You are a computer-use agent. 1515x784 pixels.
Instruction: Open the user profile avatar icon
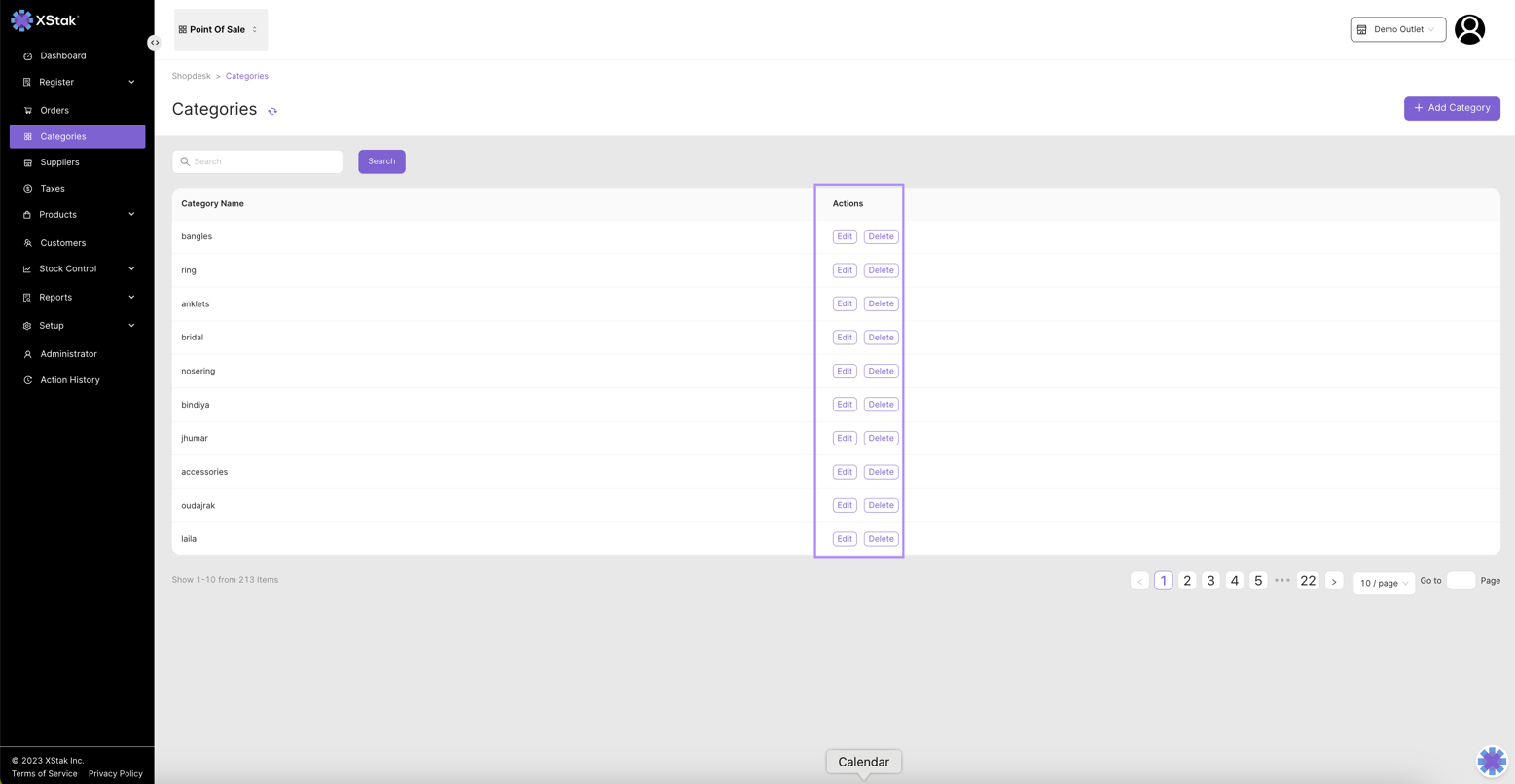click(1468, 29)
